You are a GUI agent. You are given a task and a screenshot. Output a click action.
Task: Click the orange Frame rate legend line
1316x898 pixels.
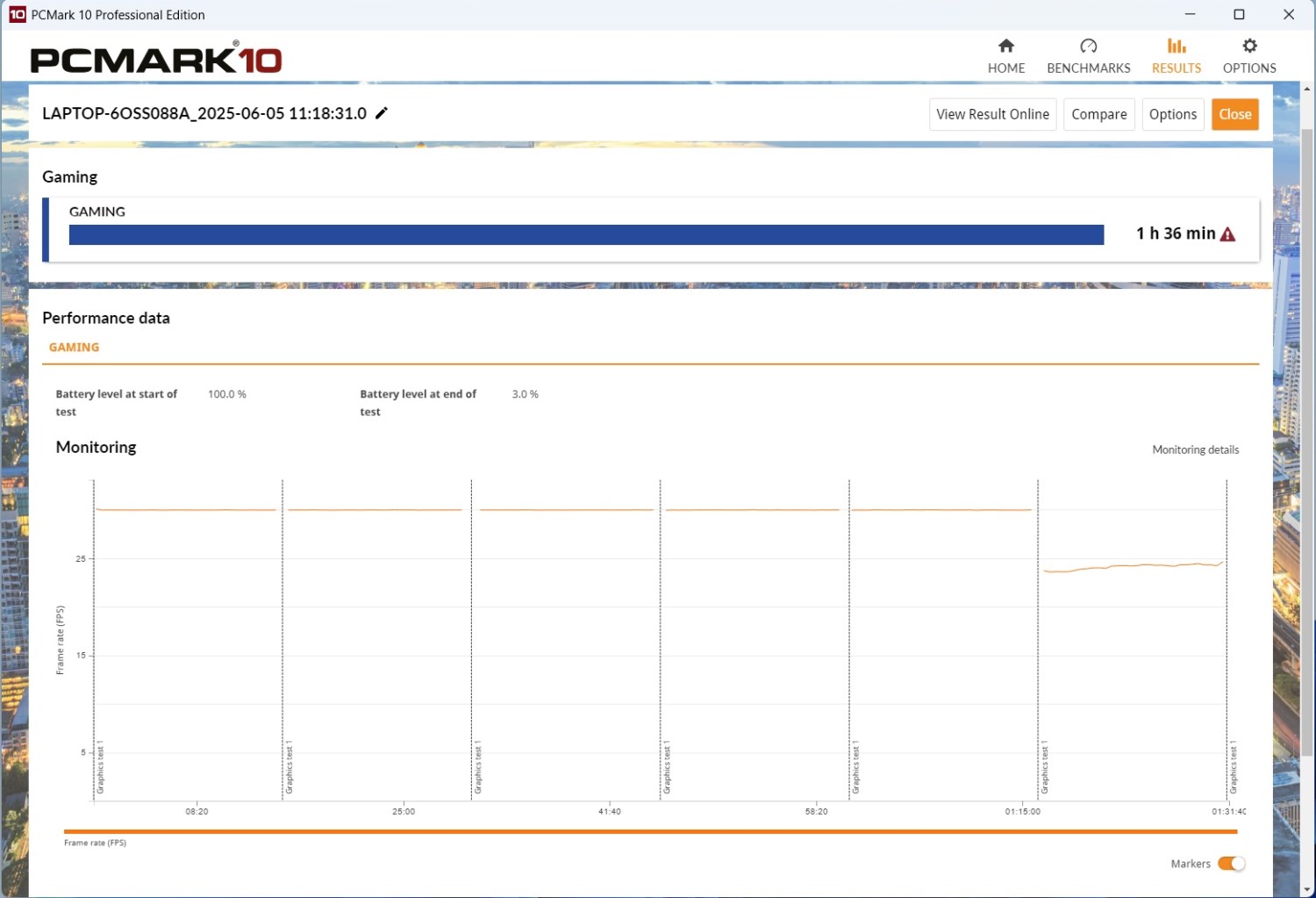(x=650, y=831)
